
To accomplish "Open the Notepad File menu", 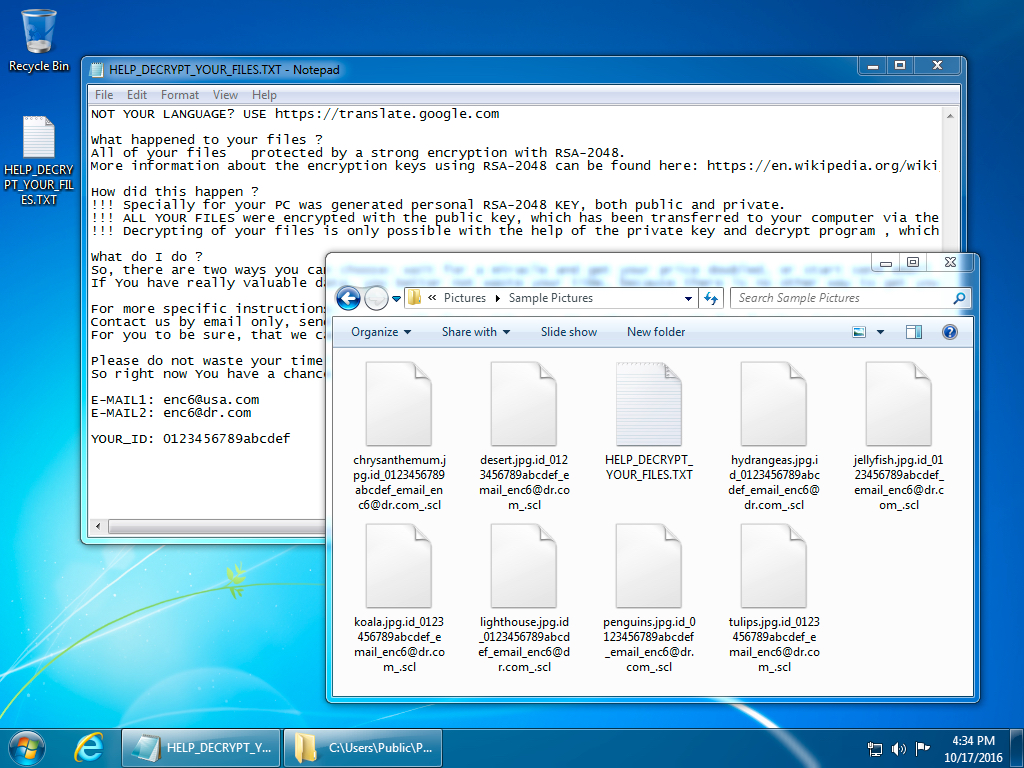I will 104,95.
